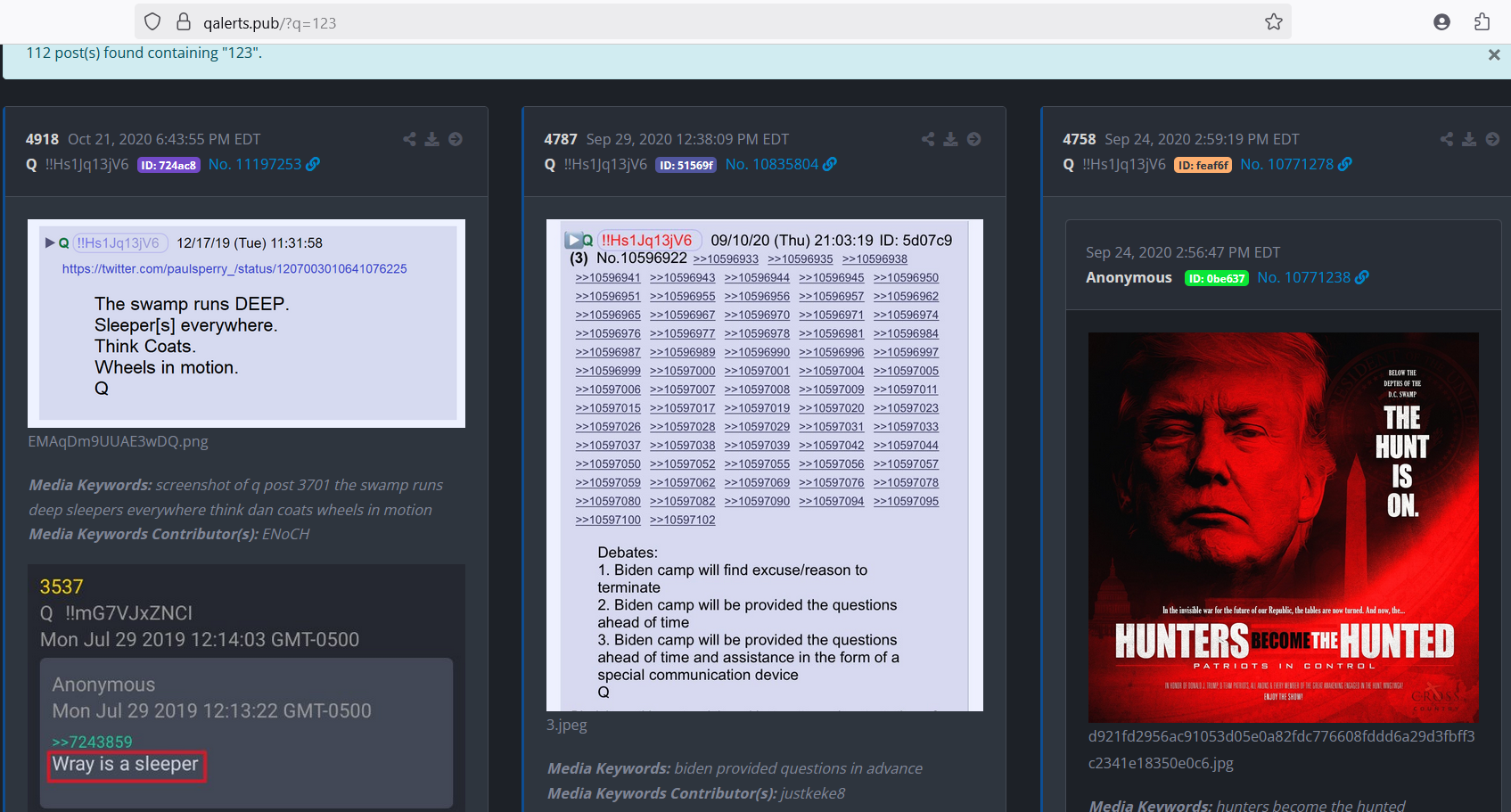Click the site security padlock icon
The height and width of the screenshot is (812, 1511).
(184, 22)
